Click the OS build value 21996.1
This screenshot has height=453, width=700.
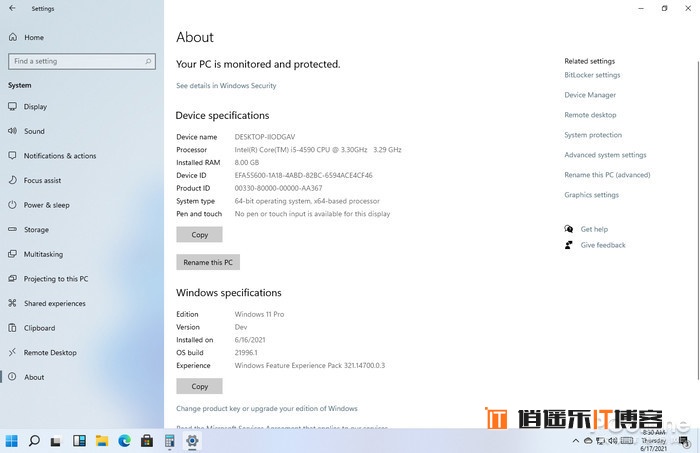coord(246,353)
